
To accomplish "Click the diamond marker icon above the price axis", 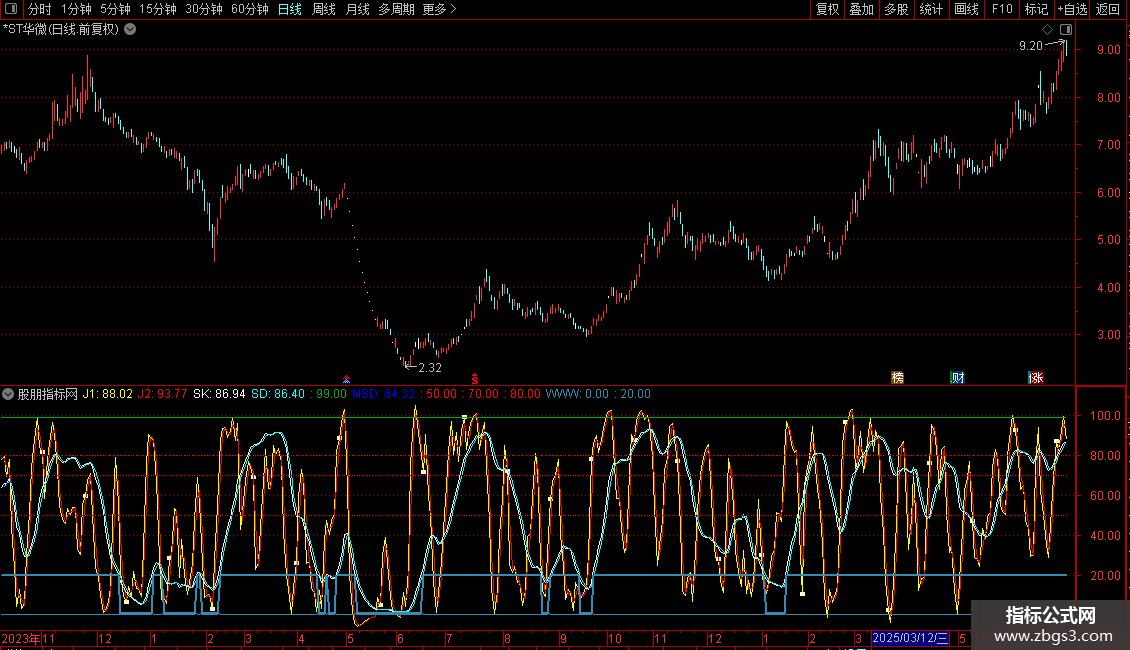I will 1048,30.
